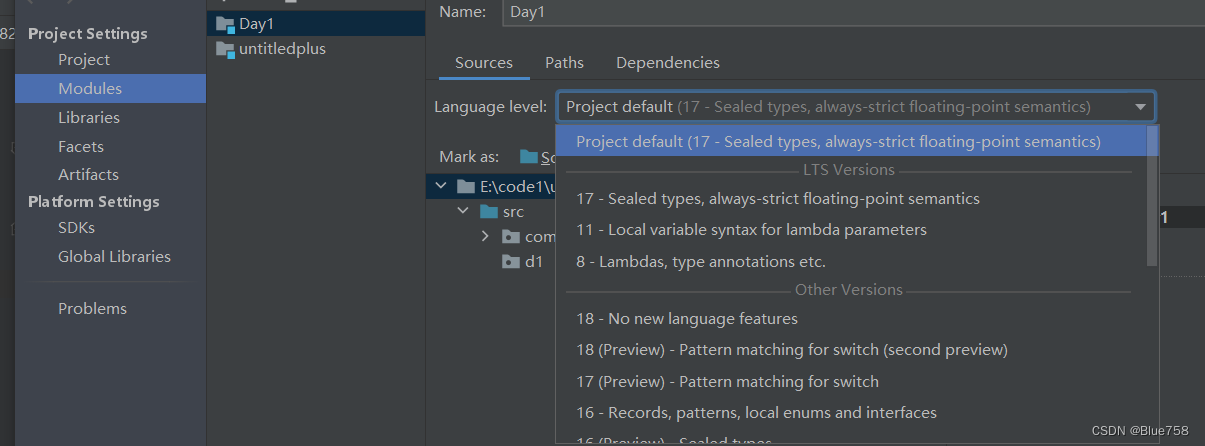1205x446 pixels.
Task: Click the Name field containing Day1
Action: point(851,12)
